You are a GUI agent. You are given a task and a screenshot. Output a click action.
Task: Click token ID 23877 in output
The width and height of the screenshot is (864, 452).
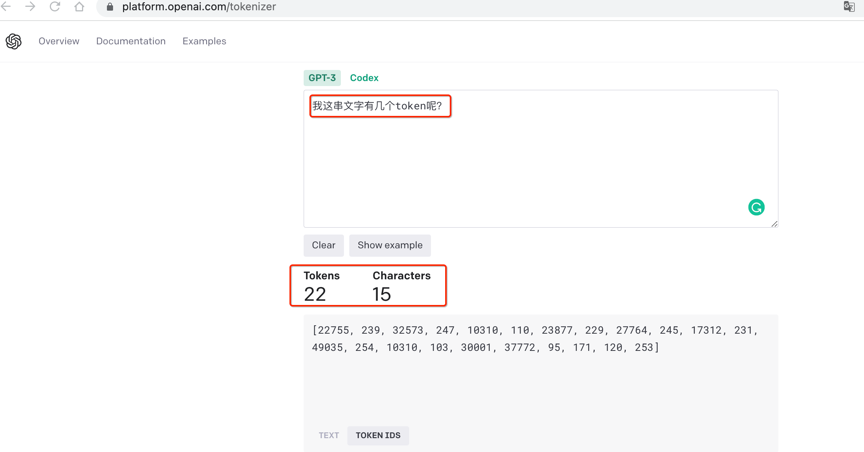[x=557, y=330]
